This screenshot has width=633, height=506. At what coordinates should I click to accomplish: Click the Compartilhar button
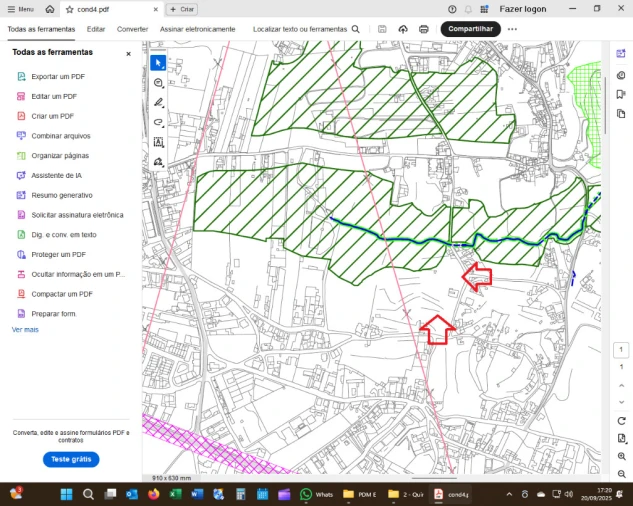pos(470,30)
